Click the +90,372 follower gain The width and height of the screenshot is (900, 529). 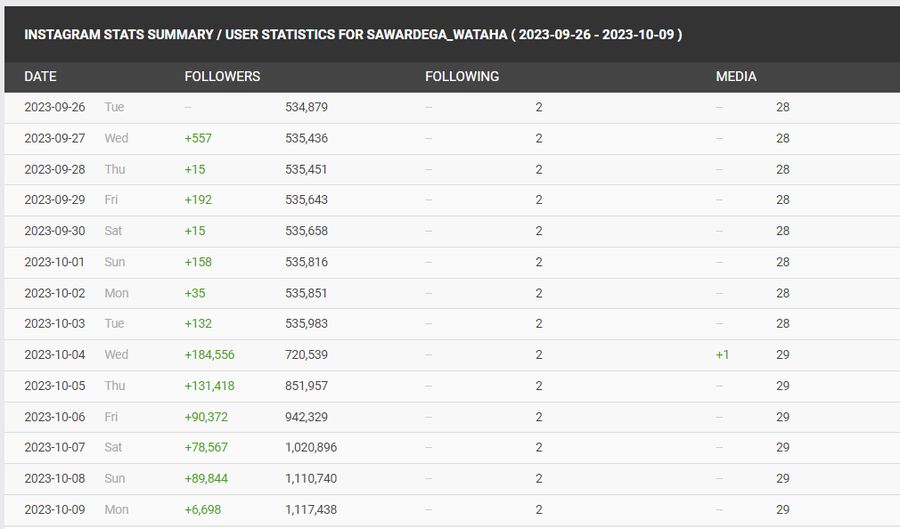point(206,417)
